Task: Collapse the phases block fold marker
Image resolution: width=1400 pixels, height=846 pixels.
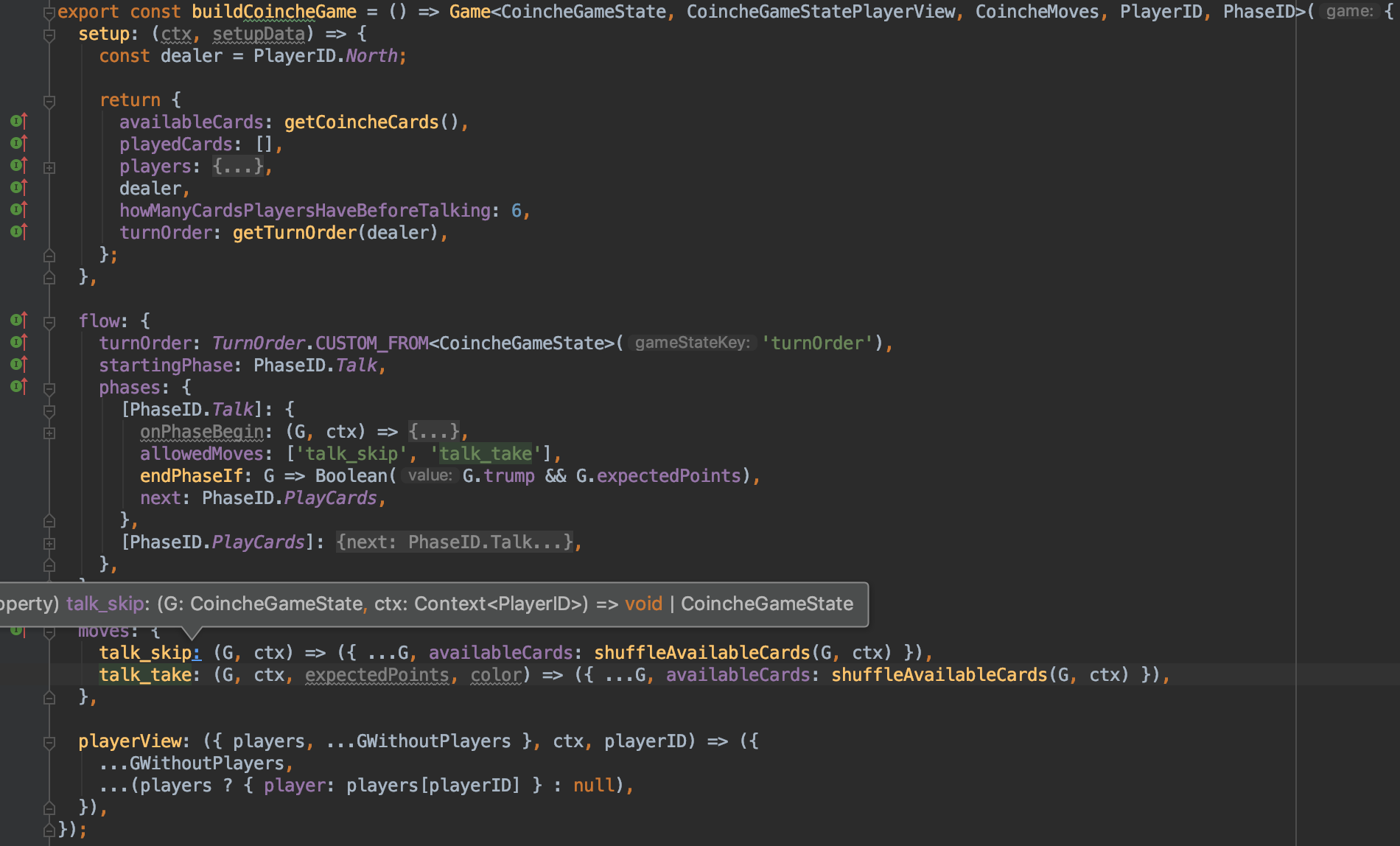Action: (x=49, y=388)
